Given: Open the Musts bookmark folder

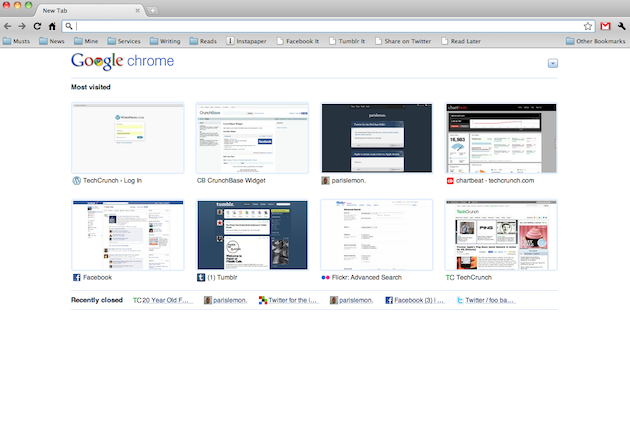Looking at the screenshot, I should 16,41.
